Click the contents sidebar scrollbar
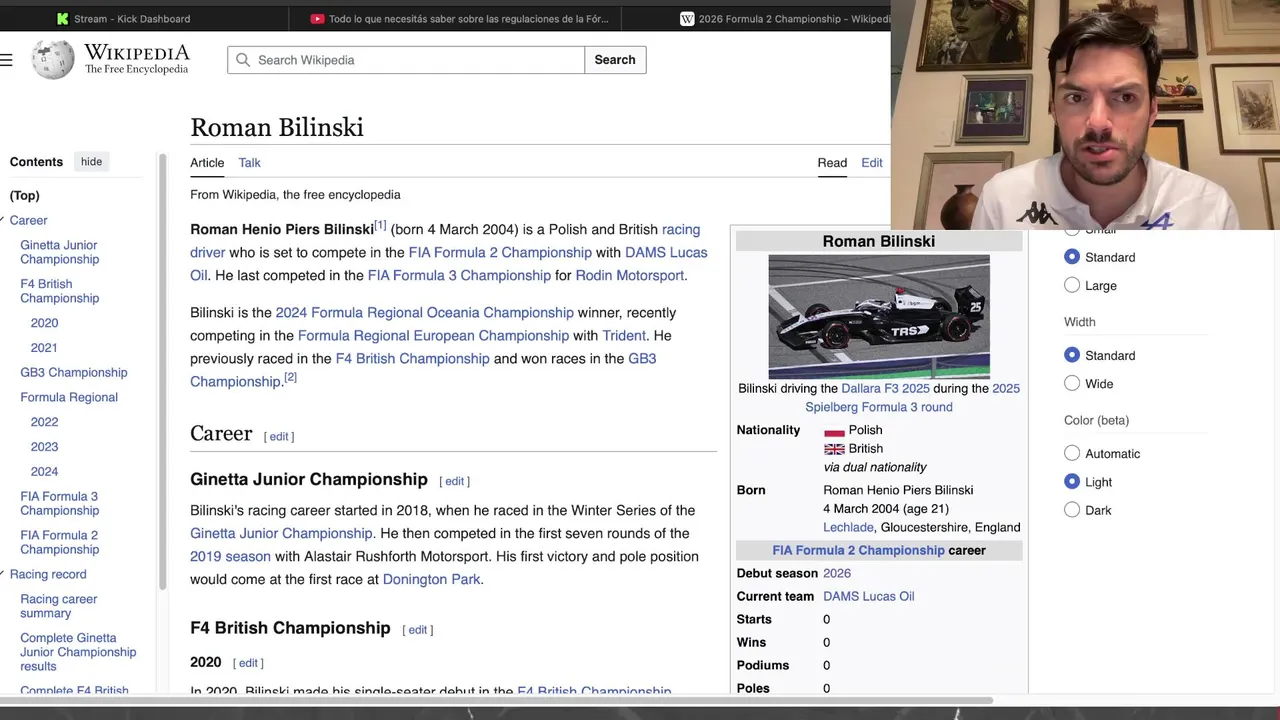 (163, 371)
